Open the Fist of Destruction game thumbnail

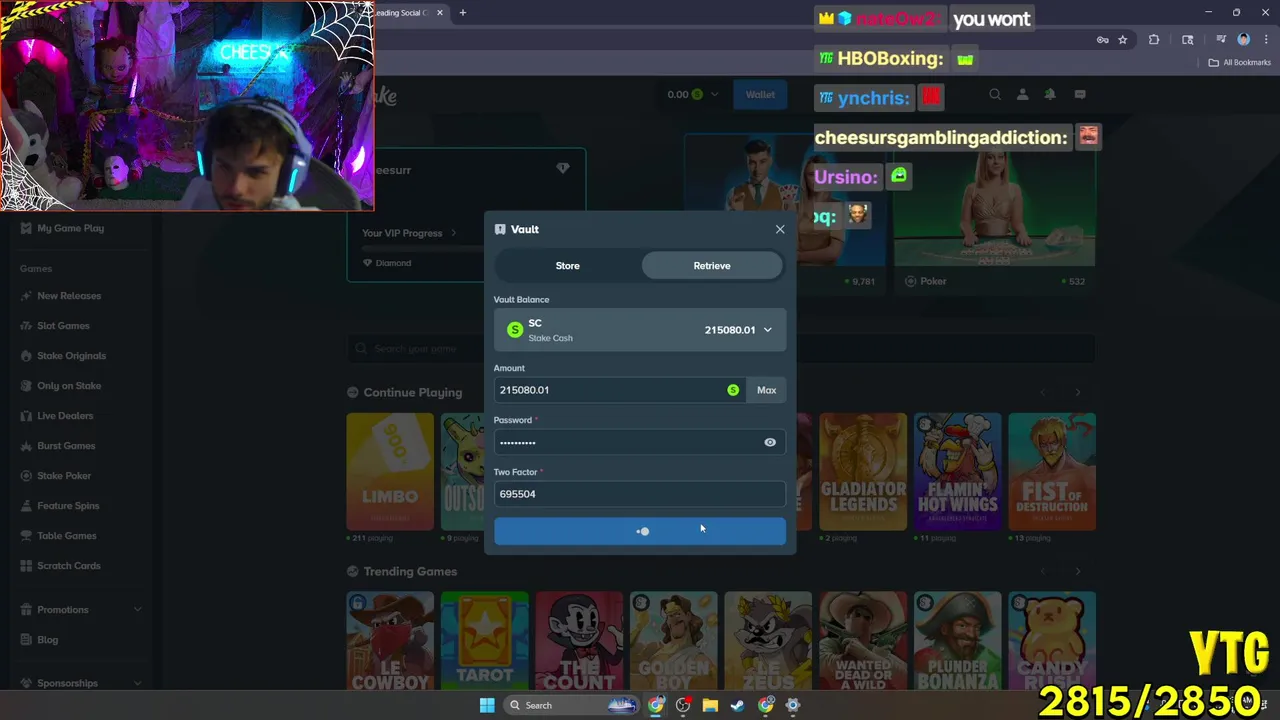[1052, 471]
